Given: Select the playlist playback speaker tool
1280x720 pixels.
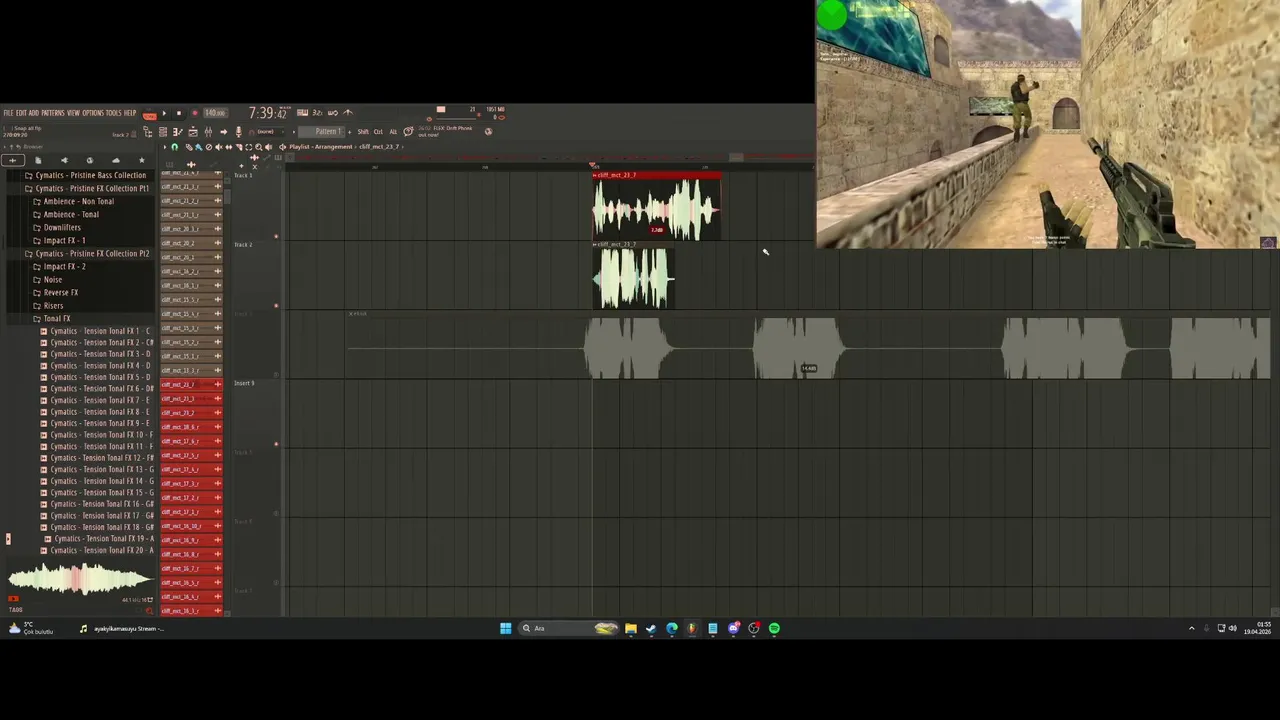Looking at the screenshot, I should [x=268, y=147].
